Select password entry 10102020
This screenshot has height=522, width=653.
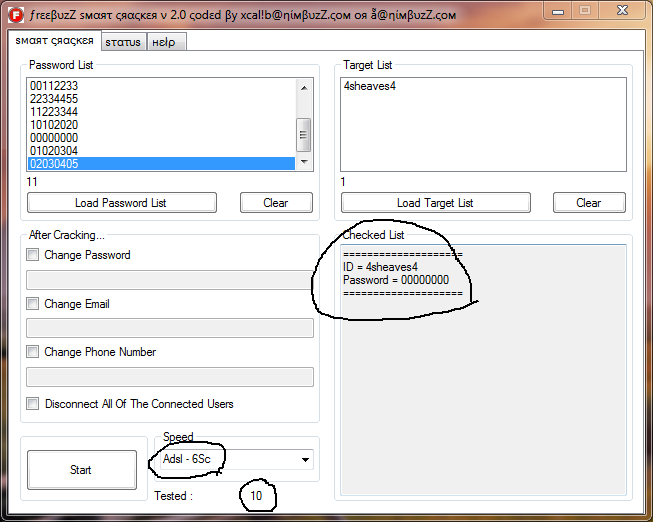tap(162, 125)
